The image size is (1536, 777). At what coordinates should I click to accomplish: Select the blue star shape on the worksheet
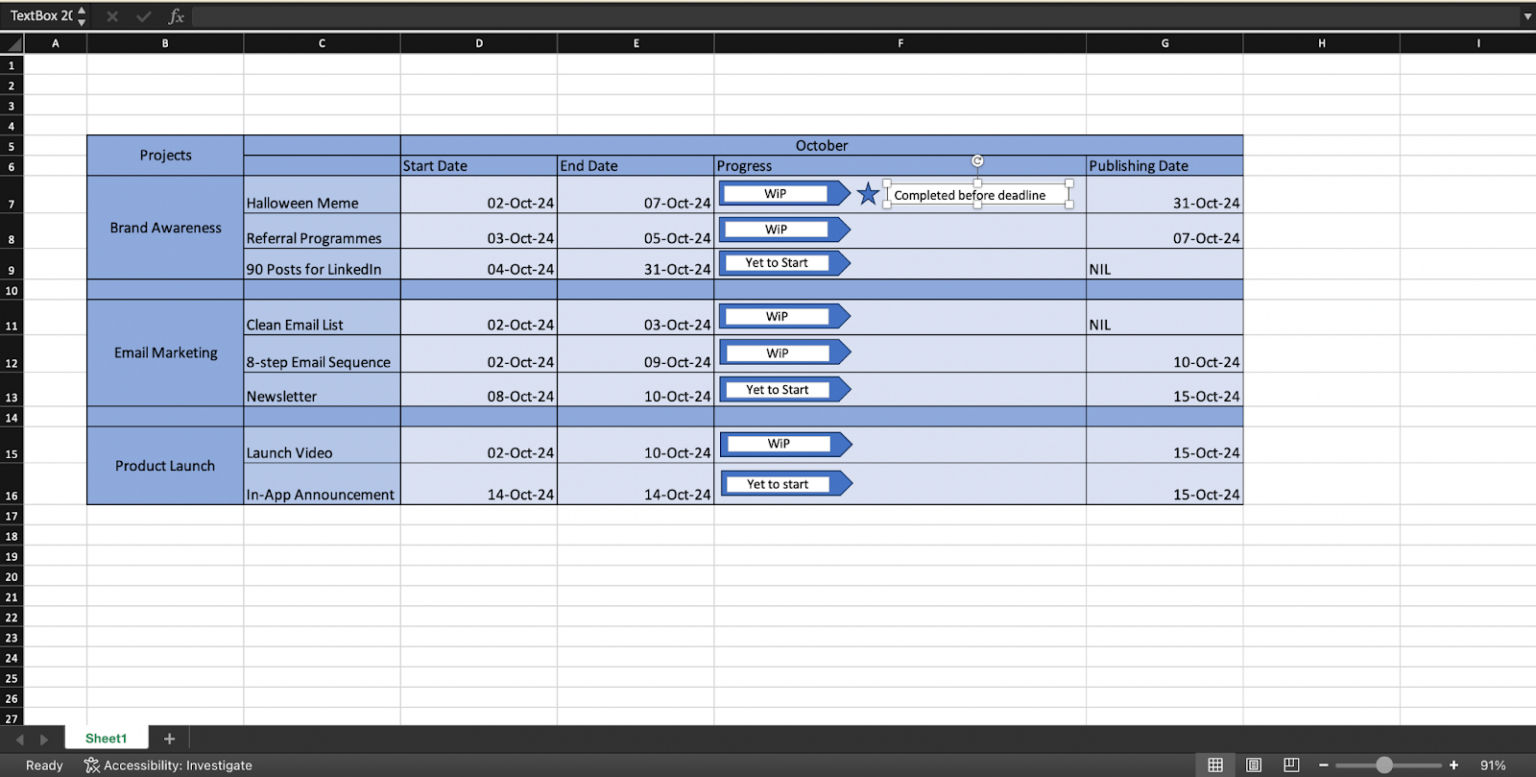tap(868, 193)
